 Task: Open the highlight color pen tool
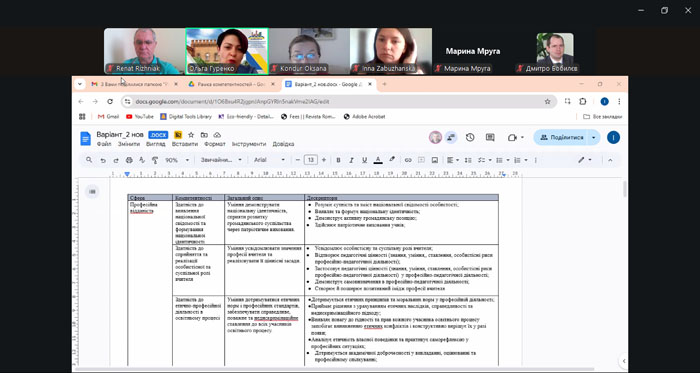coord(392,159)
